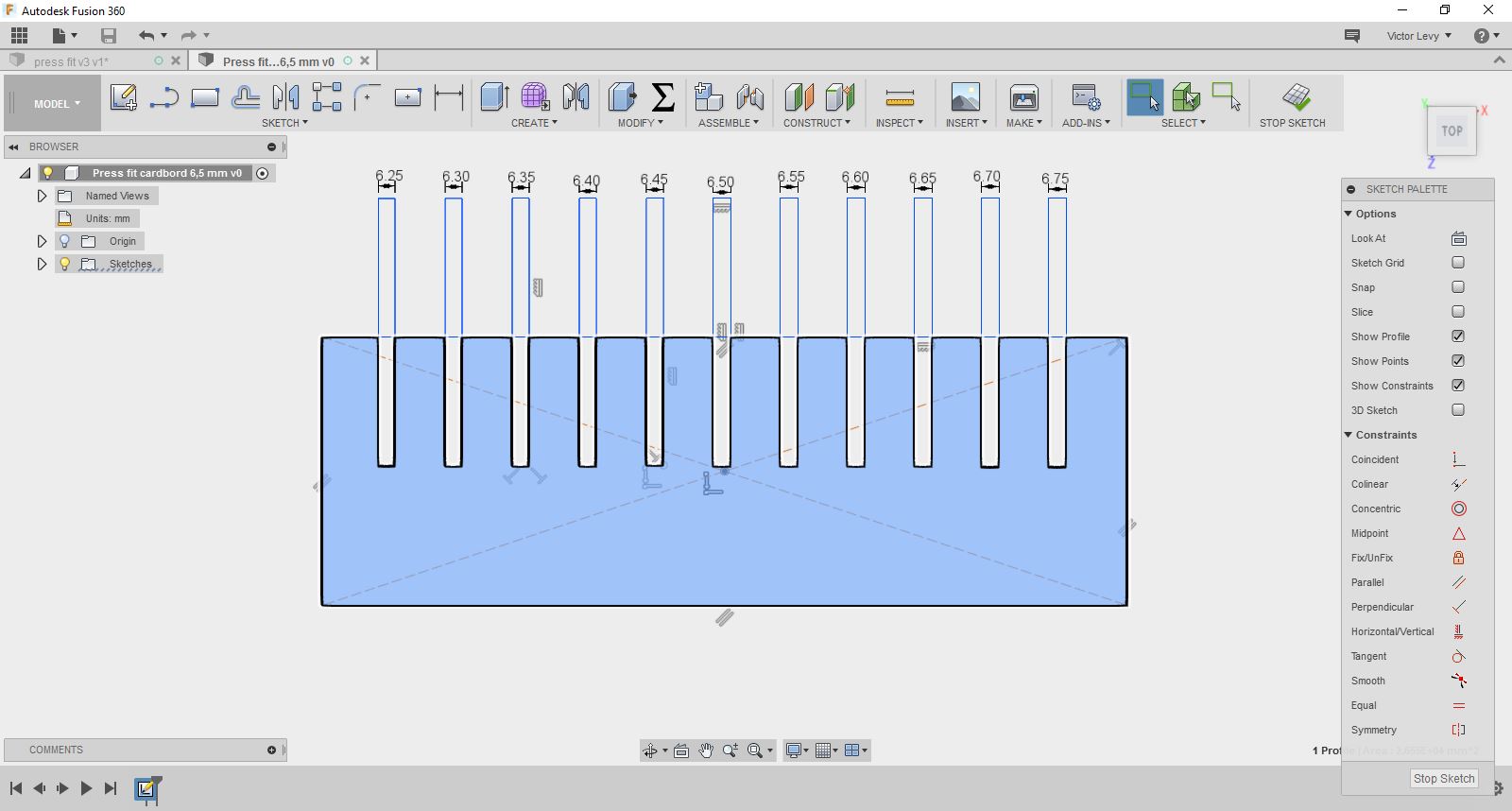Open the File menu dropdown
This screenshot has width=1512, height=811.
point(64,36)
